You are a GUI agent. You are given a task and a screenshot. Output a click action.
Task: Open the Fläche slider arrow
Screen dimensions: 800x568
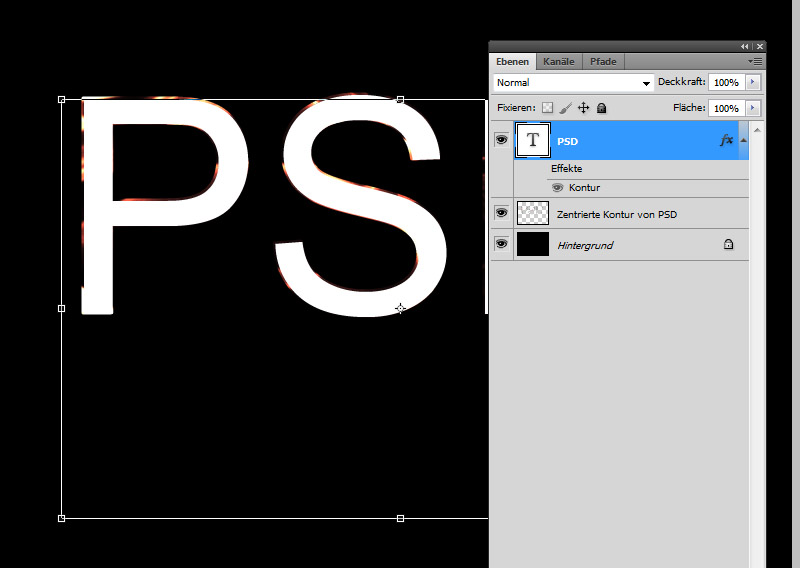[752, 108]
